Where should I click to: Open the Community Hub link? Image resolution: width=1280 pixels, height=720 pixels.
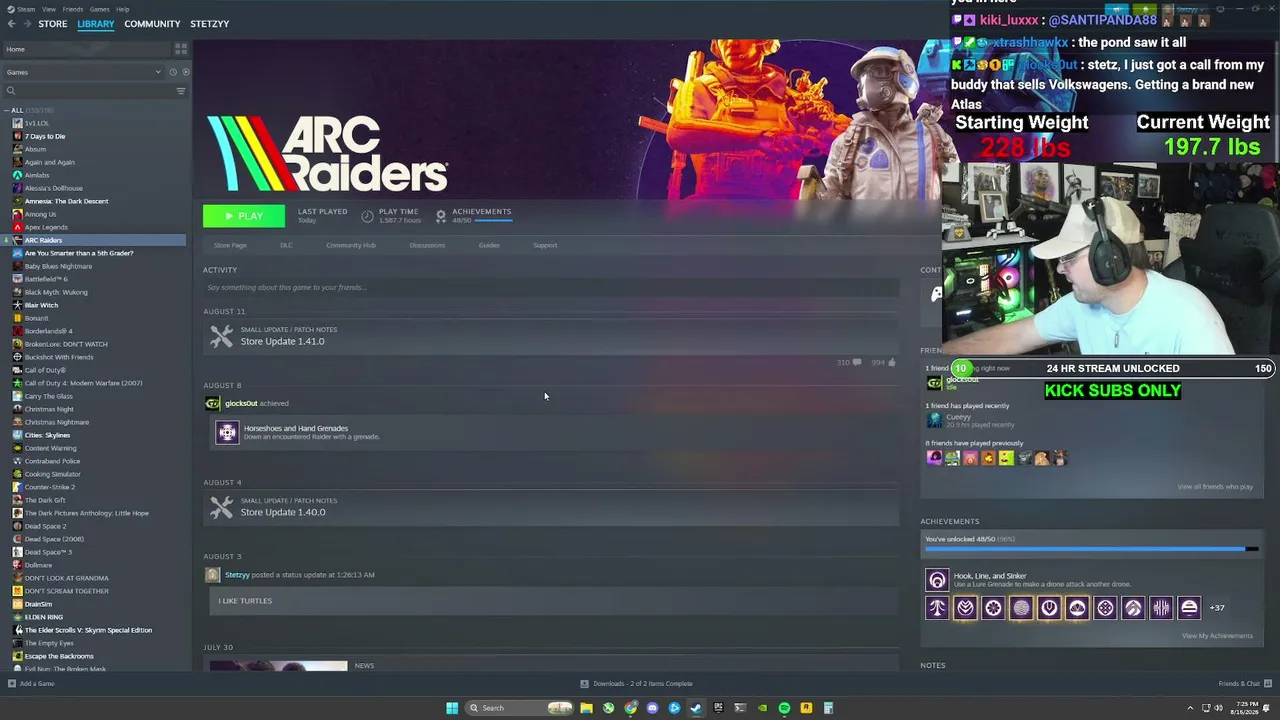[x=351, y=245]
